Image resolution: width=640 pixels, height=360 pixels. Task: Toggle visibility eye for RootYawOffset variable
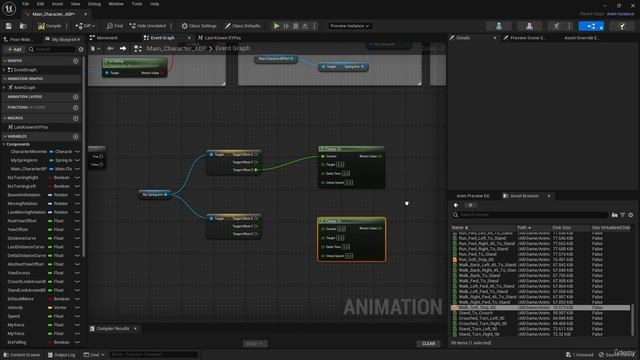coord(77,221)
